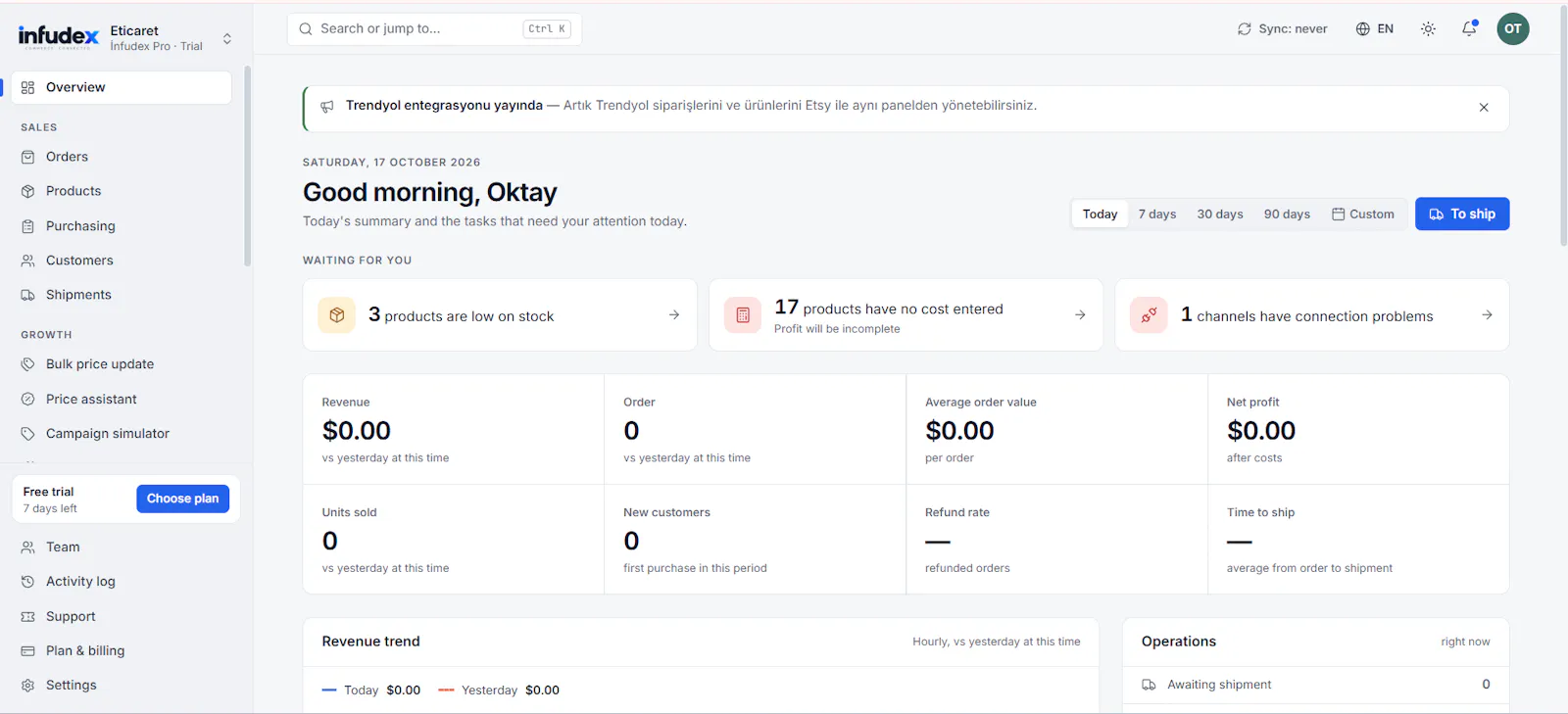Open Orders in the sidebar

[122, 157]
